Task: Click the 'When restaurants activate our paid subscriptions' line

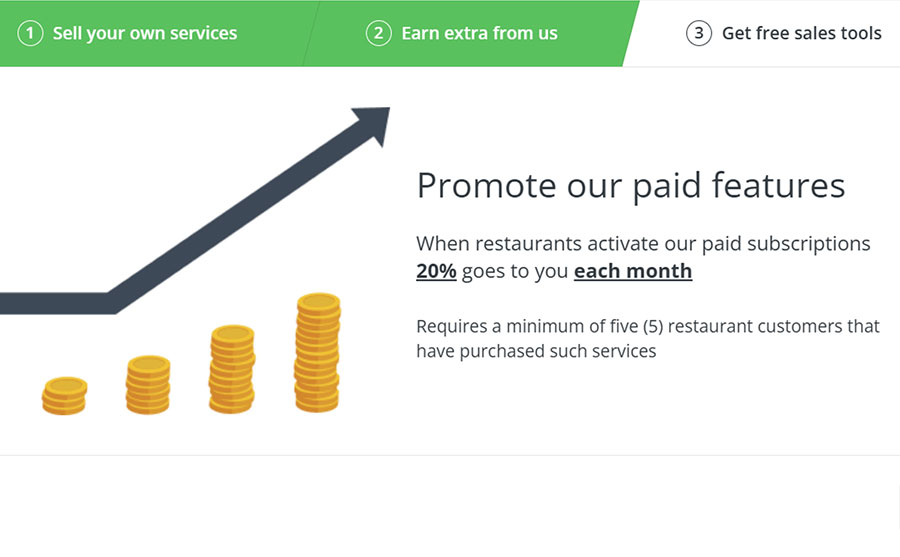Action: point(643,243)
